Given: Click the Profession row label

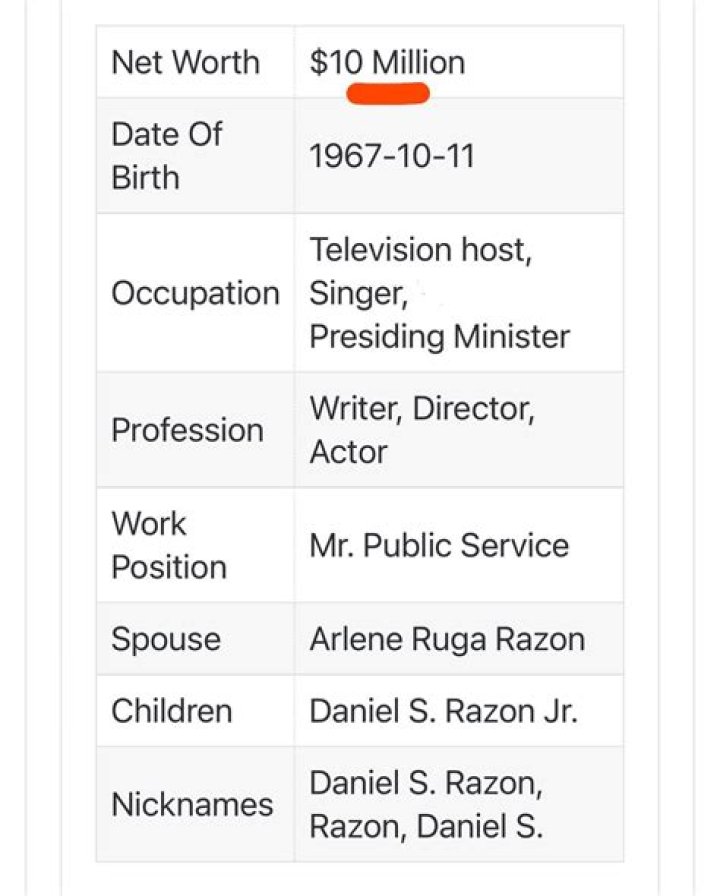Looking at the screenshot, I should coord(187,430).
